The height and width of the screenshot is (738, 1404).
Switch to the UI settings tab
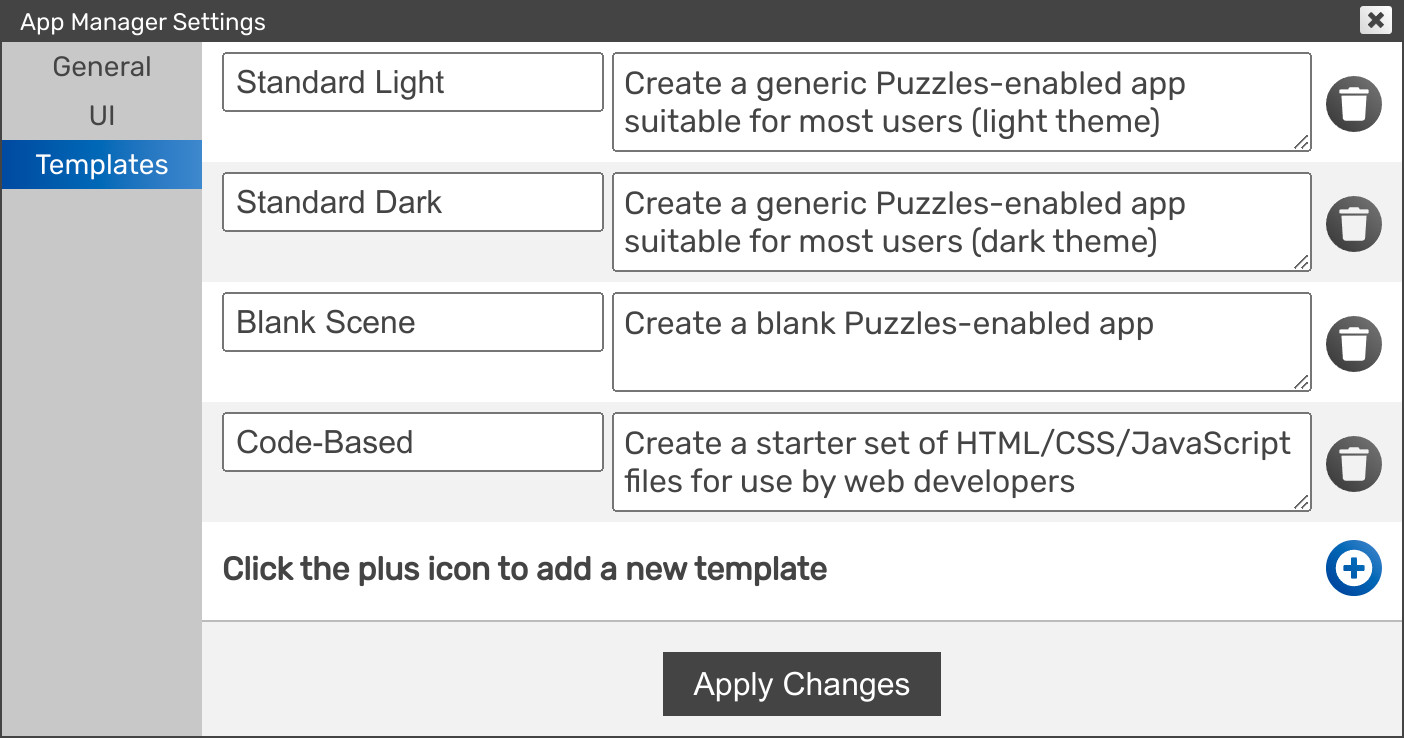click(102, 116)
